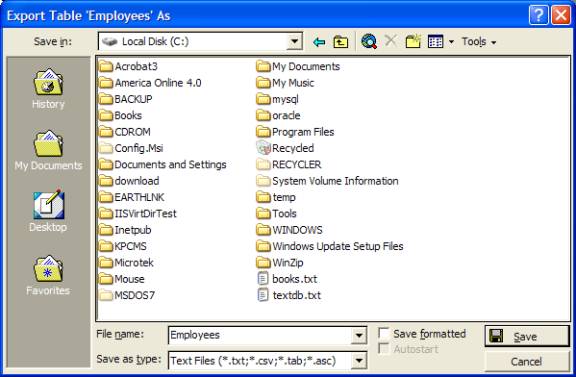Open the My Documents places shortcut
Screen dimensions: 576x377
pyautogui.click(x=48, y=151)
